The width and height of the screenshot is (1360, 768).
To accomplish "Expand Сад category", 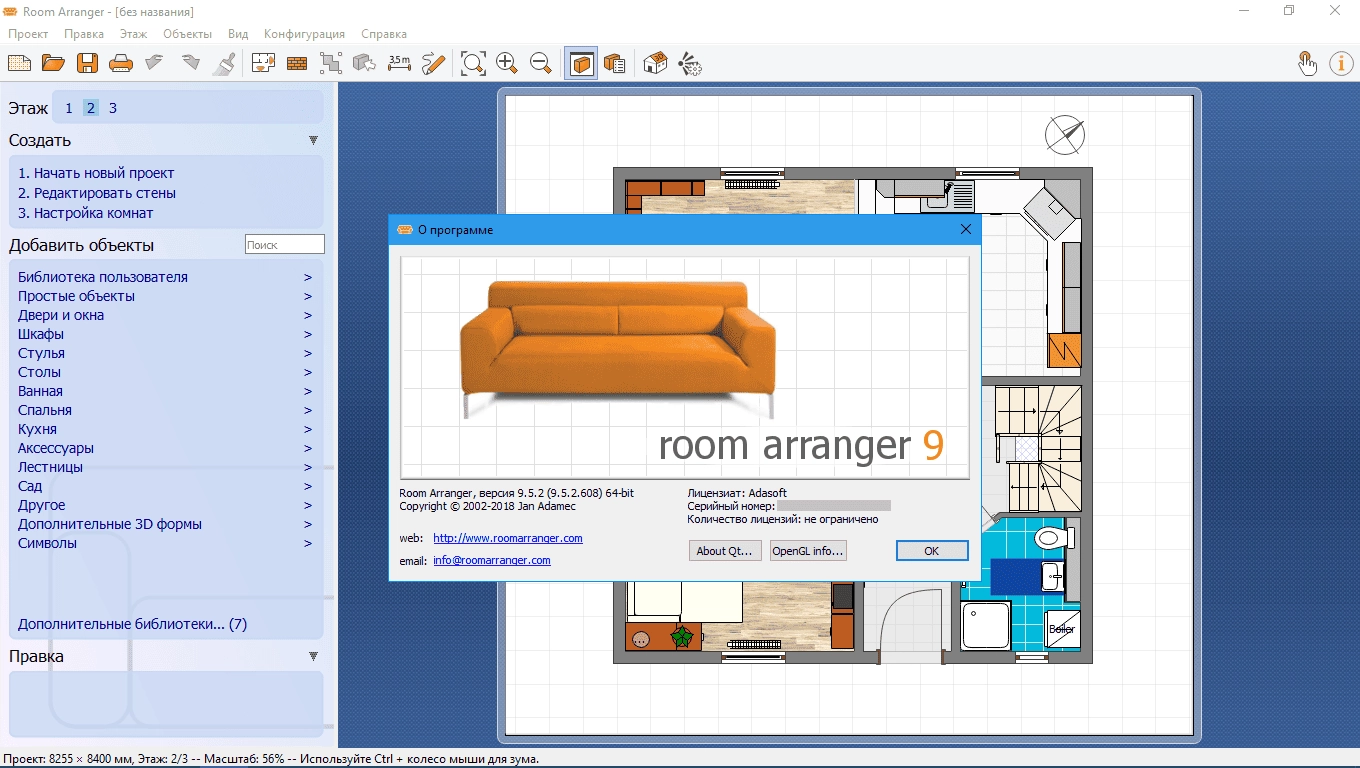I will coord(165,486).
